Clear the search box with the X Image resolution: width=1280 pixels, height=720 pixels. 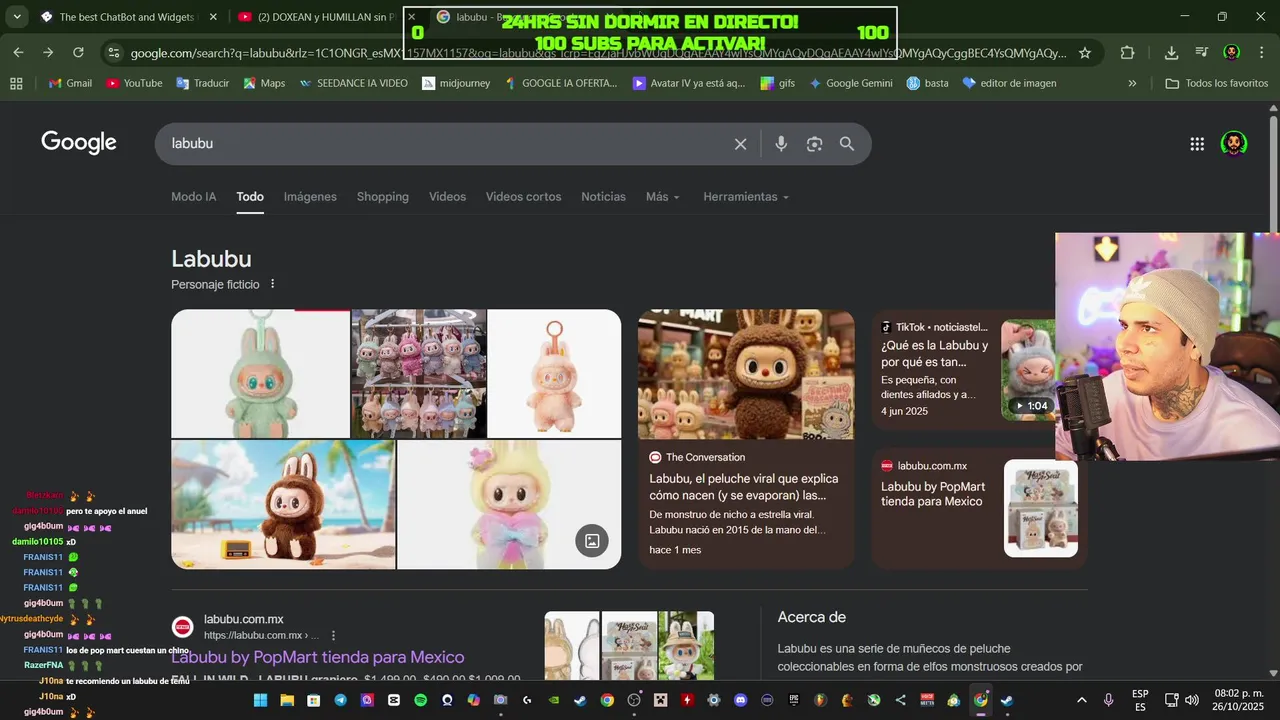pyautogui.click(x=740, y=144)
